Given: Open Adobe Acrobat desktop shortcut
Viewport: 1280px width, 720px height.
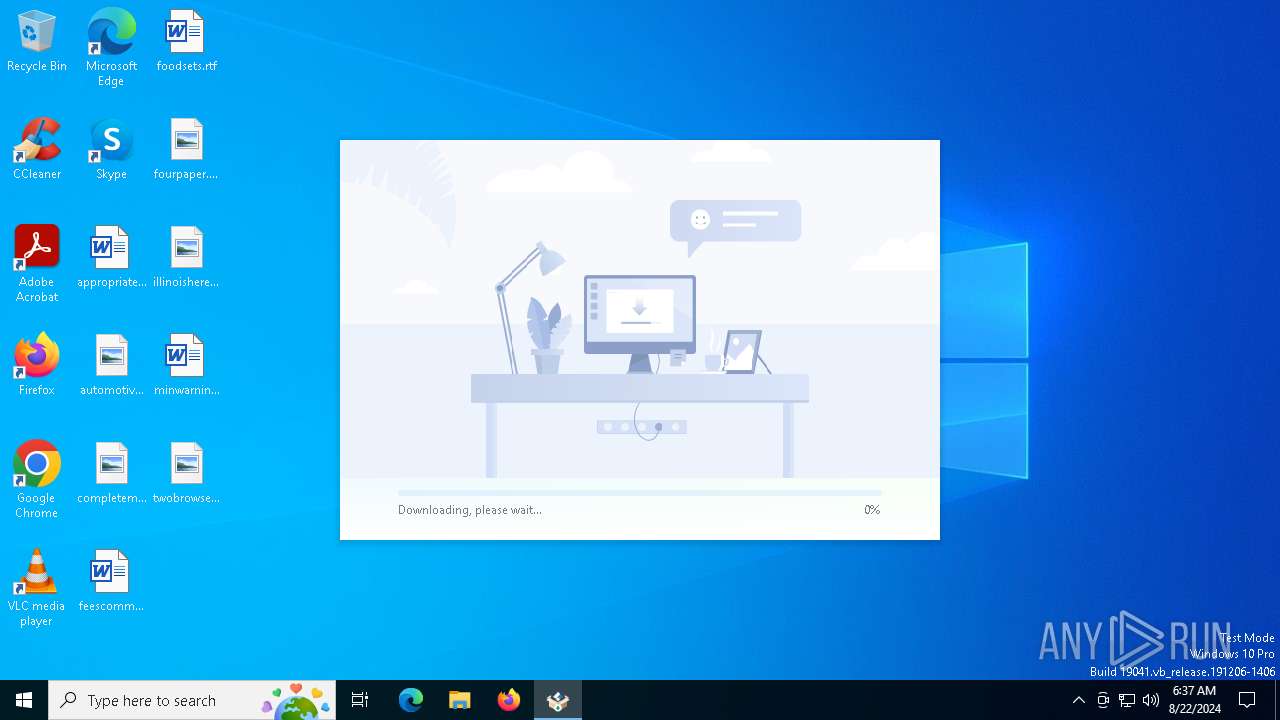Looking at the screenshot, I should pos(37,264).
